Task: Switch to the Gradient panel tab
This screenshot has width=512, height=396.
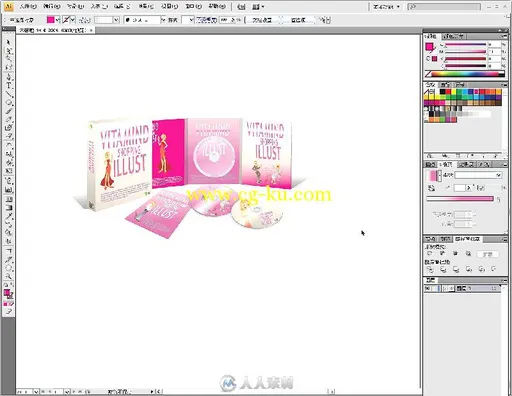Action: [445, 164]
